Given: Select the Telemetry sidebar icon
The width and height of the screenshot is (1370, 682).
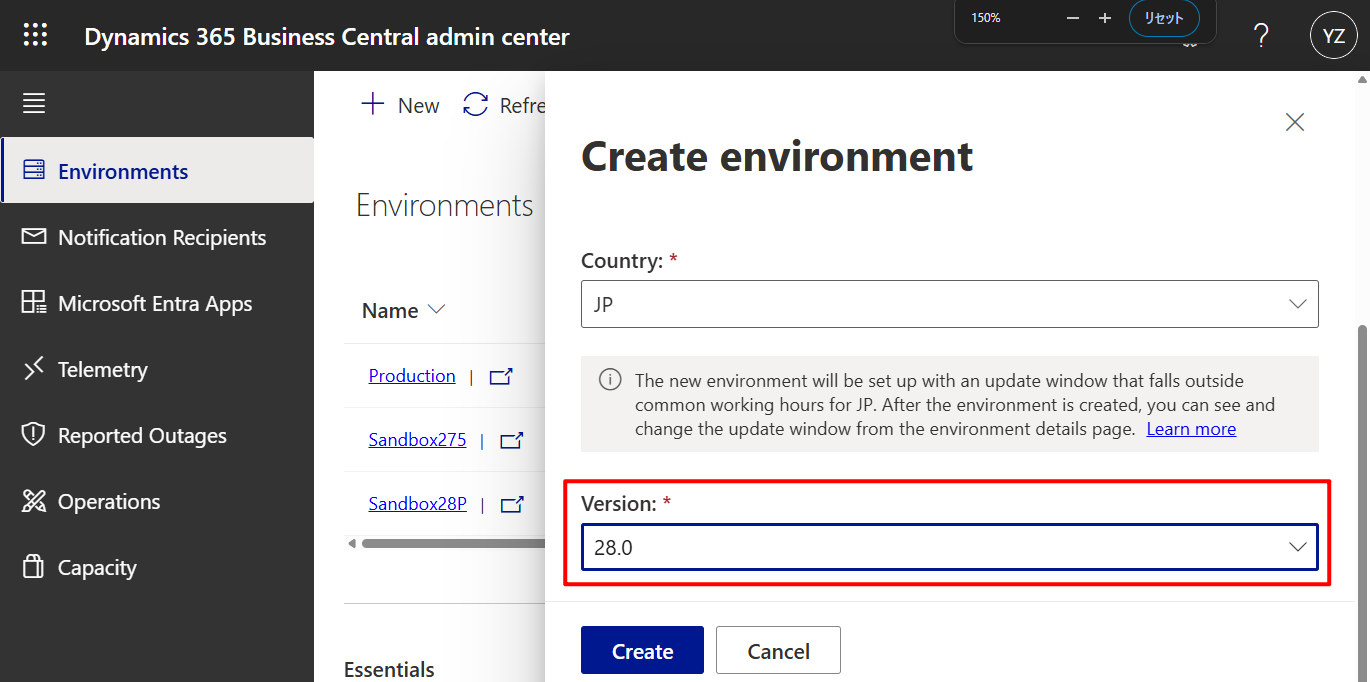Looking at the screenshot, I should click(33, 369).
